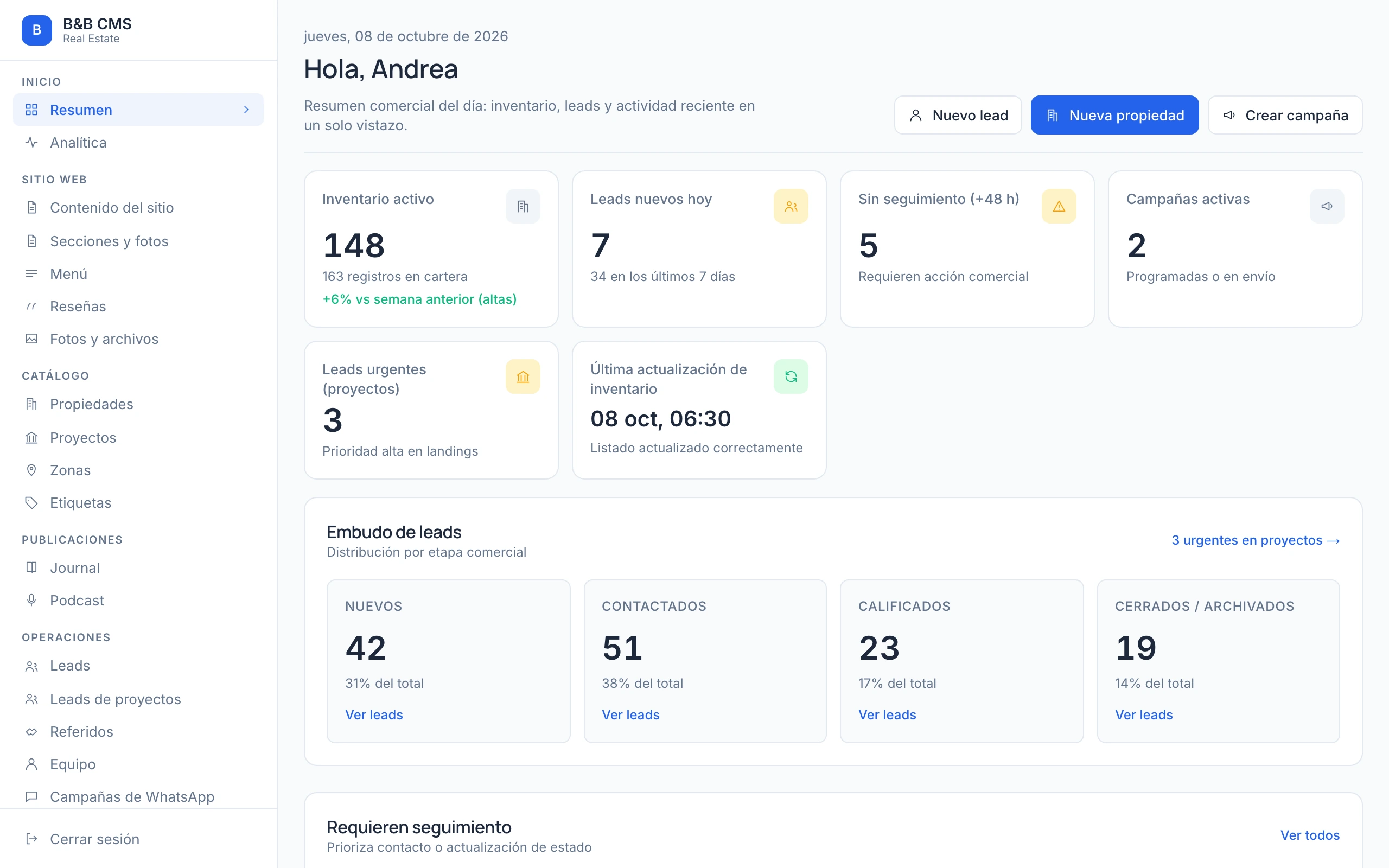Viewport: 1389px width, 868px height.
Task: Click the Nuevo lead button
Action: click(x=958, y=116)
